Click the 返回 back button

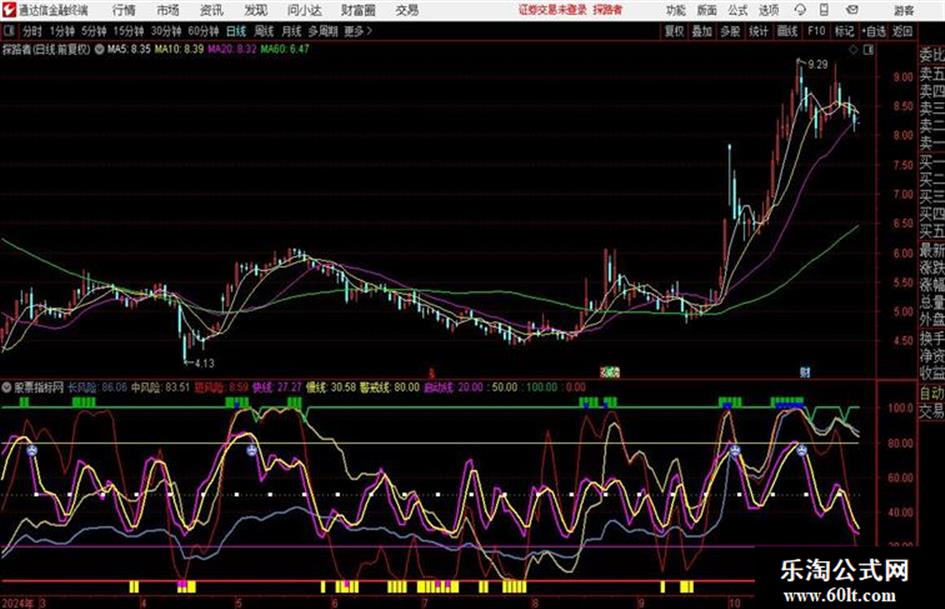tap(902, 31)
